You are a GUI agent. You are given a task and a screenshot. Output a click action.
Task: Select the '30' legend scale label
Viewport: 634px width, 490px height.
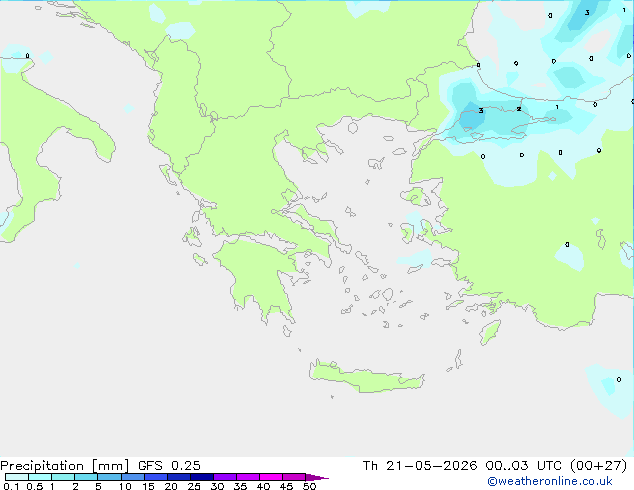coord(217,486)
